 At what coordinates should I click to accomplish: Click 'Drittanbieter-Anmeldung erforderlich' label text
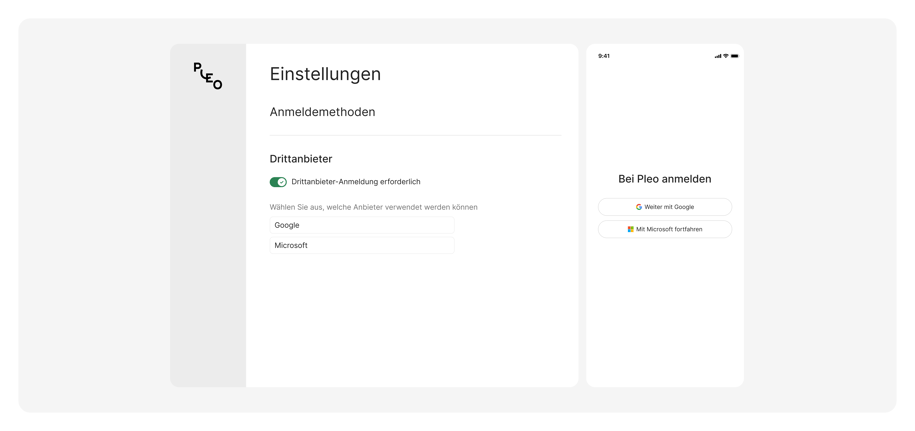(x=356, y=182)
